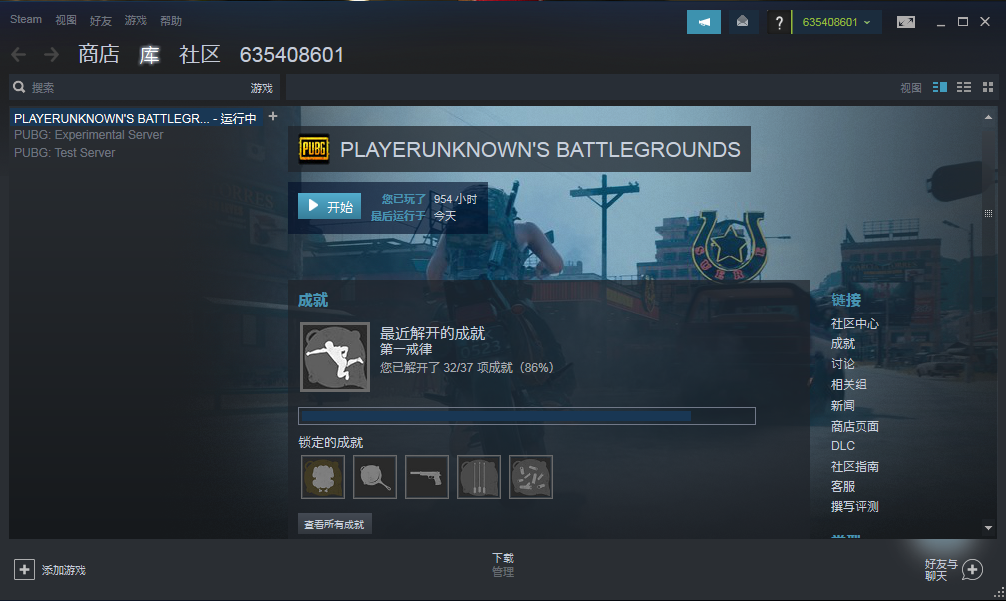
Task: Open the 635408601 profile tab
Action: (x=292, y=55)
